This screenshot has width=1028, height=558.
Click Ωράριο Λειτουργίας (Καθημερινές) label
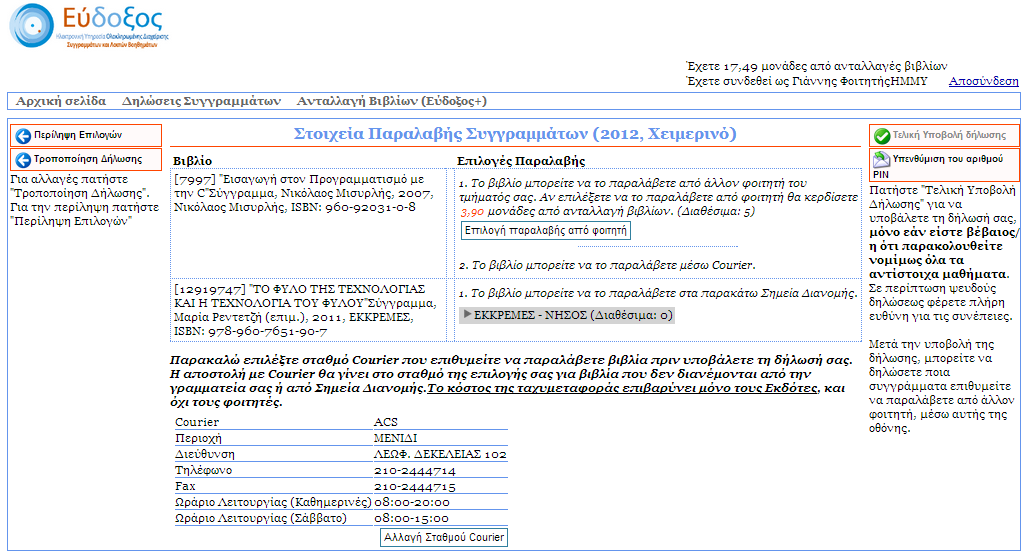pyautogui.click(x=273, y=503)
